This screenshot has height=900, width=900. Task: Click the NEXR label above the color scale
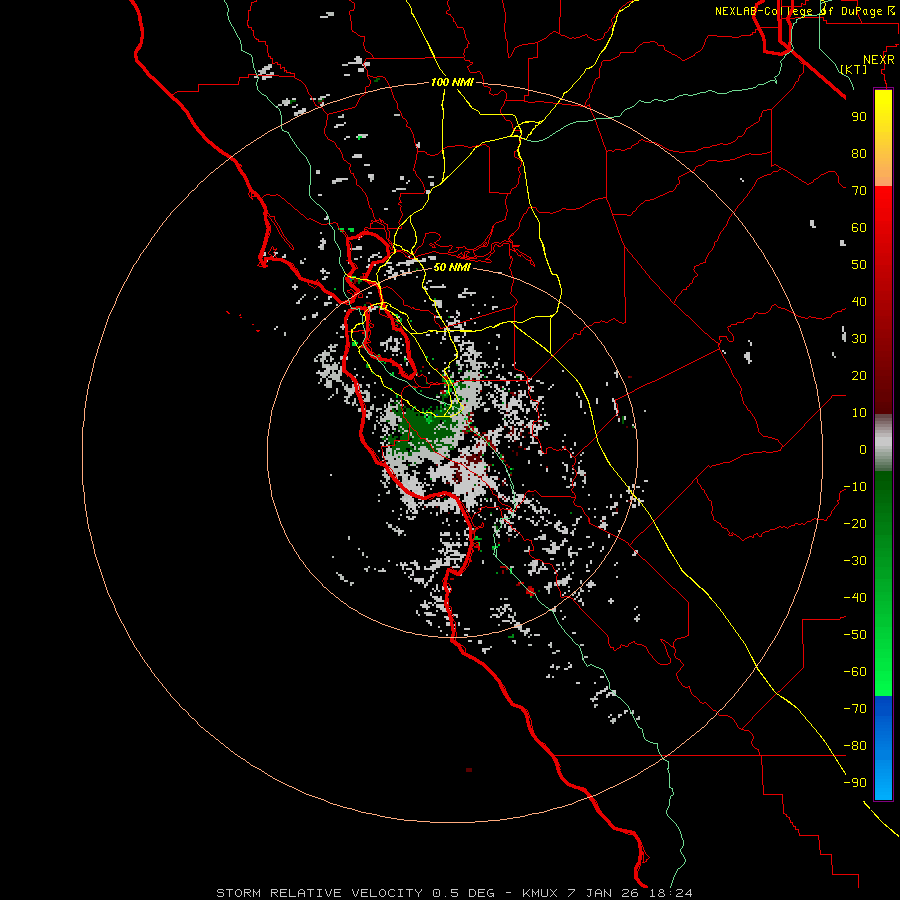pyautogui.click(x=879, y=60)
